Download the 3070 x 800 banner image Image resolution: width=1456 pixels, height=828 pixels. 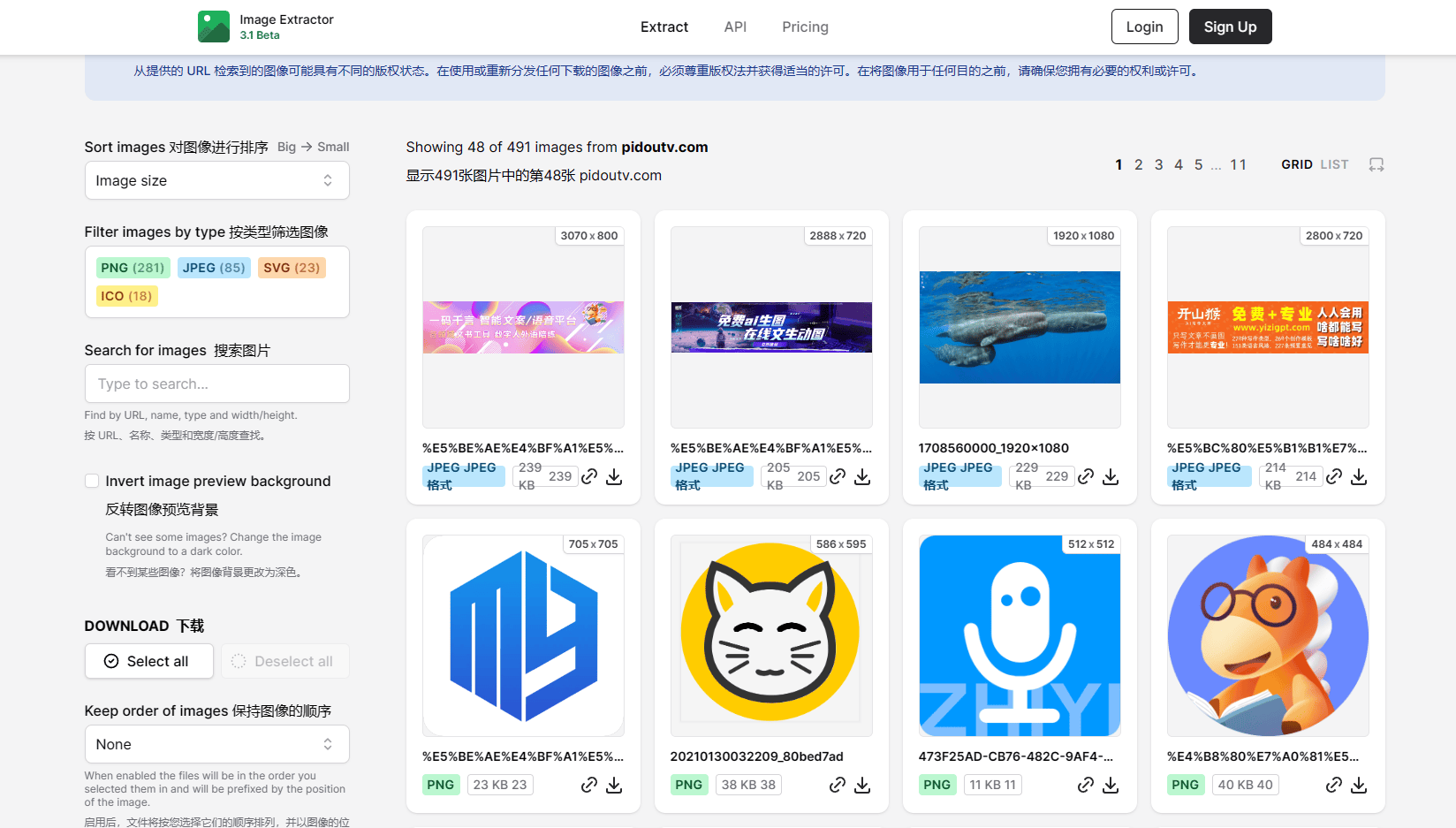pos(614,476)
